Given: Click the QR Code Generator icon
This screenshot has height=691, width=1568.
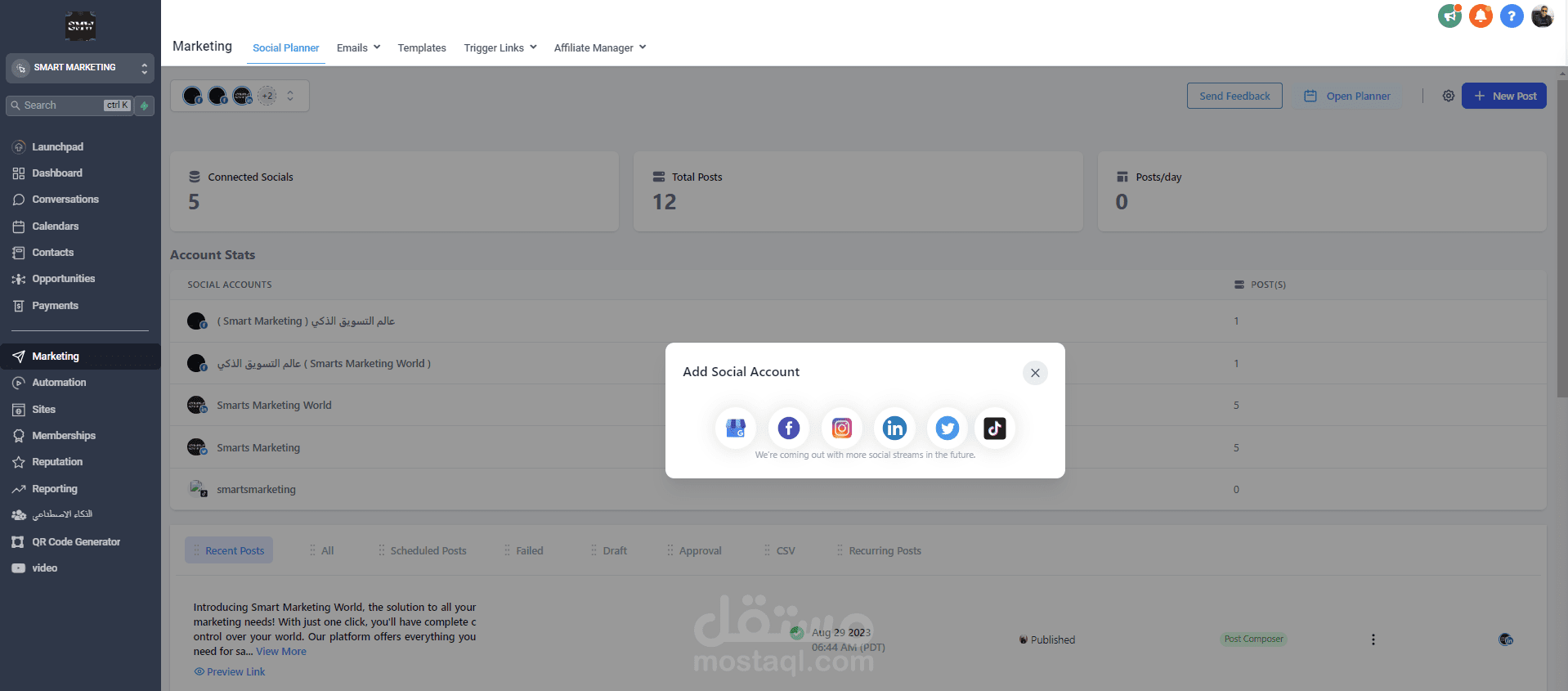Looking at the screenshot, I should pyautogui.click(x=19, y=542).
